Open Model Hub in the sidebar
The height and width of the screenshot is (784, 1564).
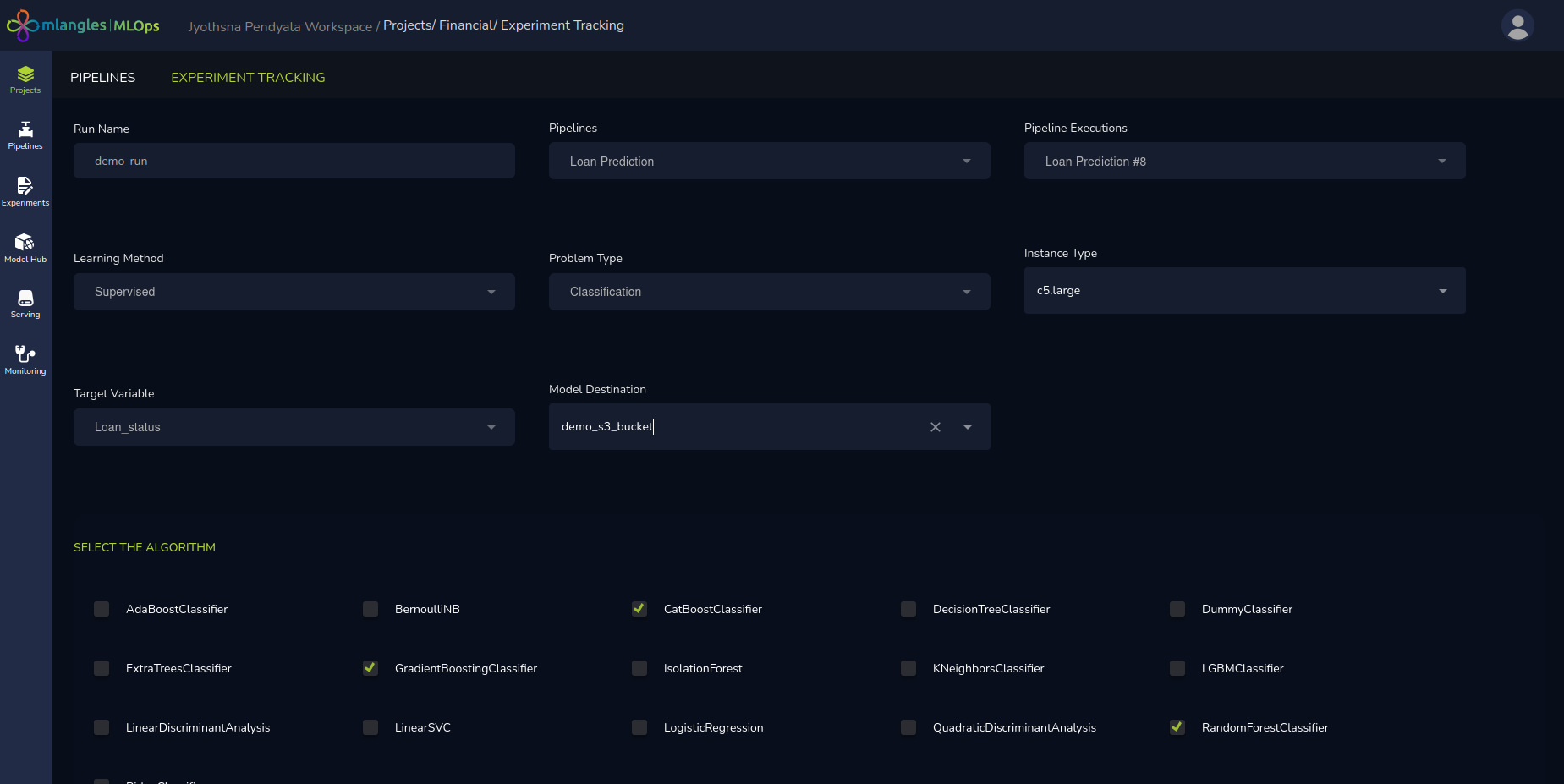(25, 248)
